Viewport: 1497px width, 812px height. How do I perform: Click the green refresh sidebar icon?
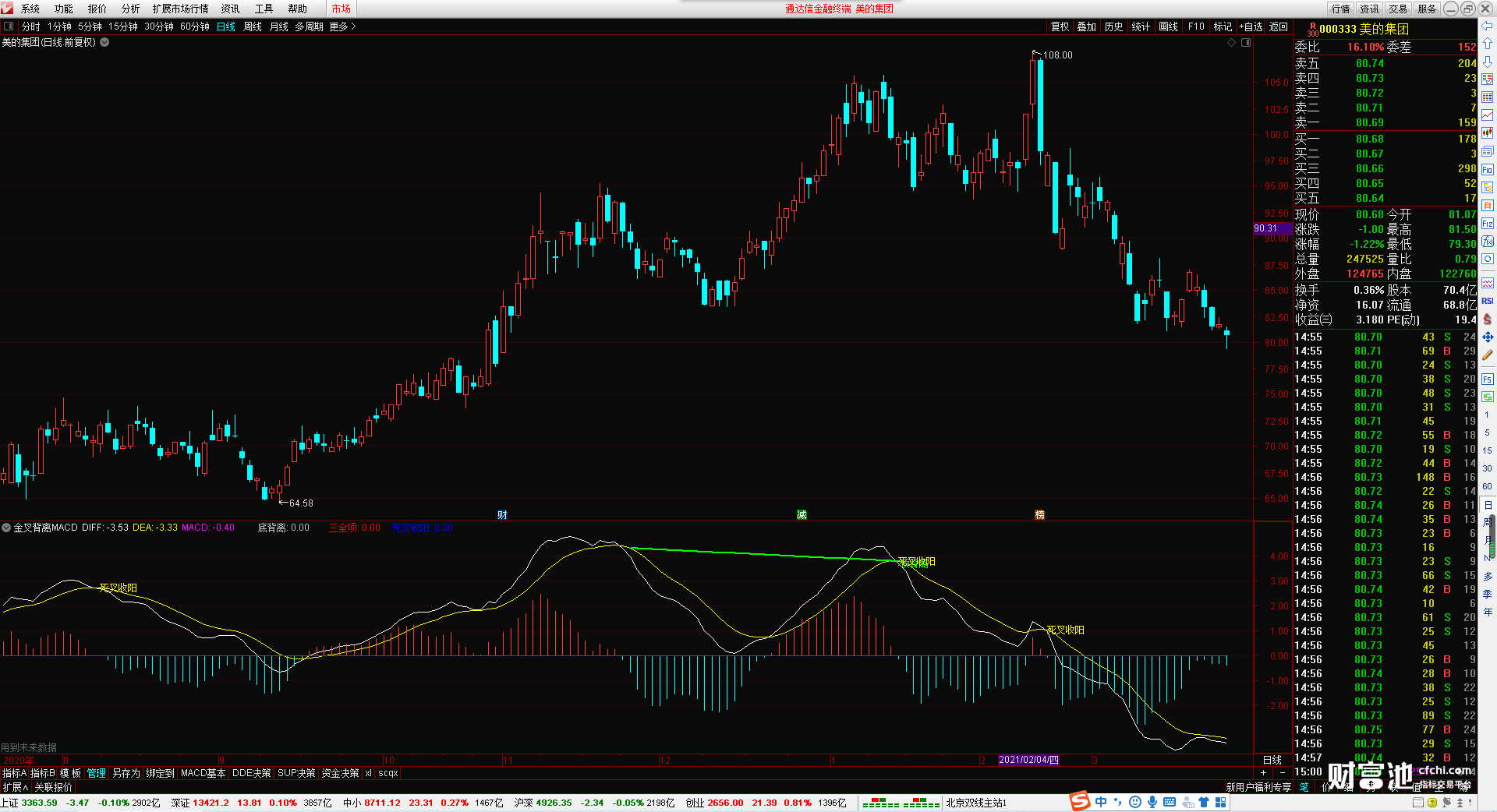[x=1488, y=397]
